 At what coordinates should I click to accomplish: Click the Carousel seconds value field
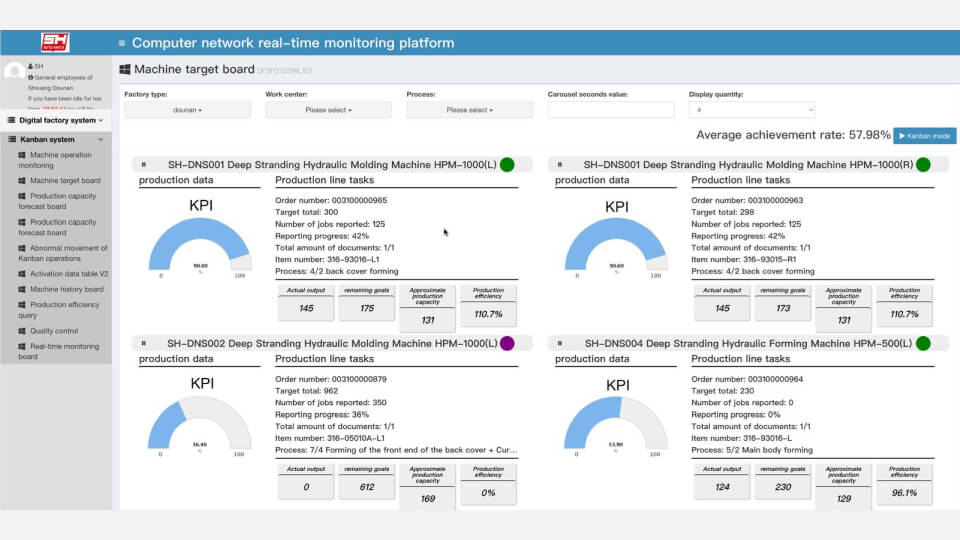[x=611, y=110]
